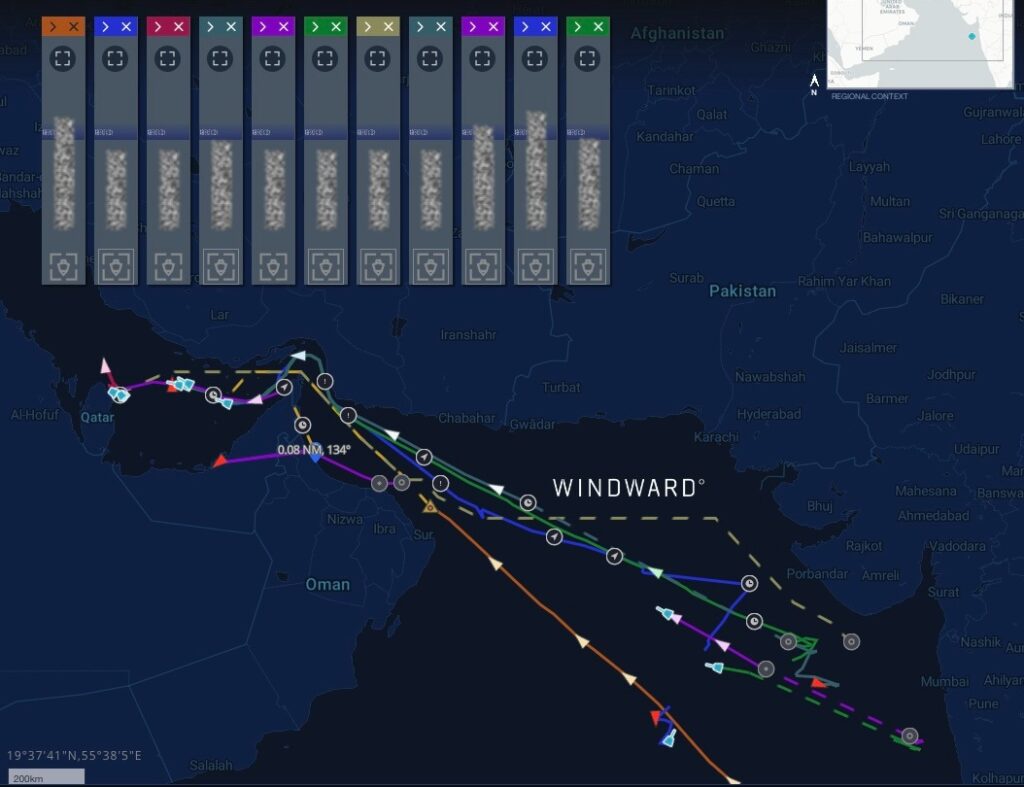Close the tenth card with blue header
Screen dimensions: 1024x787
click(546, 27)
